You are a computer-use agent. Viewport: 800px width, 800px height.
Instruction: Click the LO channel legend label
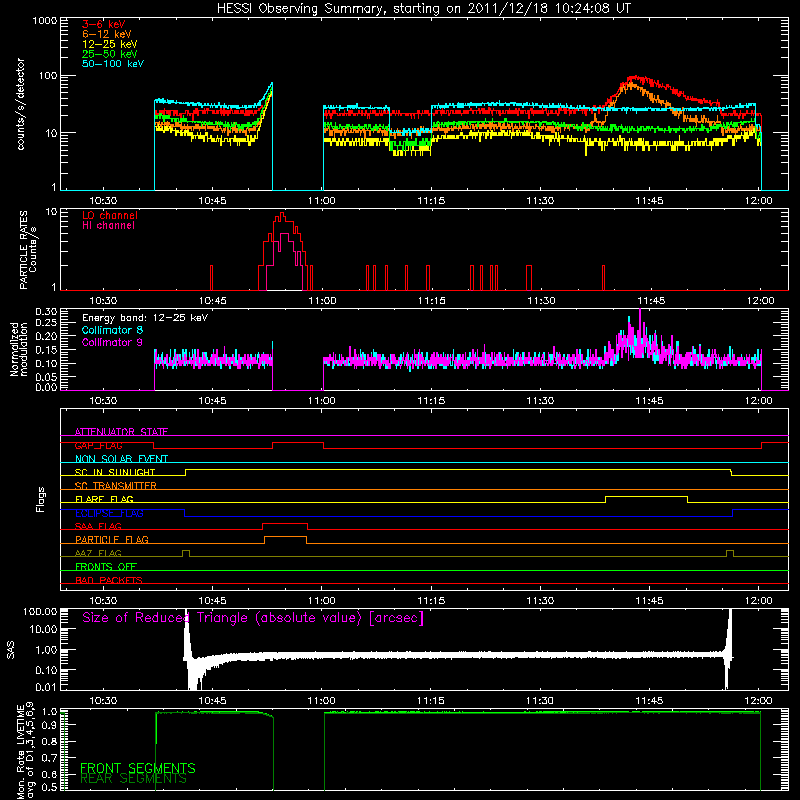pyautogui.click(x=110, y=215)
